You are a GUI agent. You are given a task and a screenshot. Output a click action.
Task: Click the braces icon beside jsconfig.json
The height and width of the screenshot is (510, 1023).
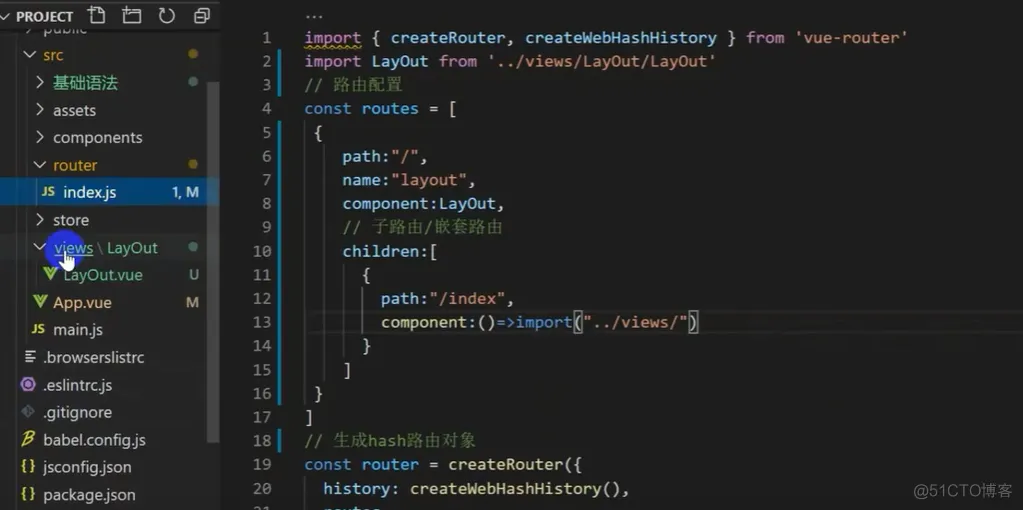tap(28, 466)
